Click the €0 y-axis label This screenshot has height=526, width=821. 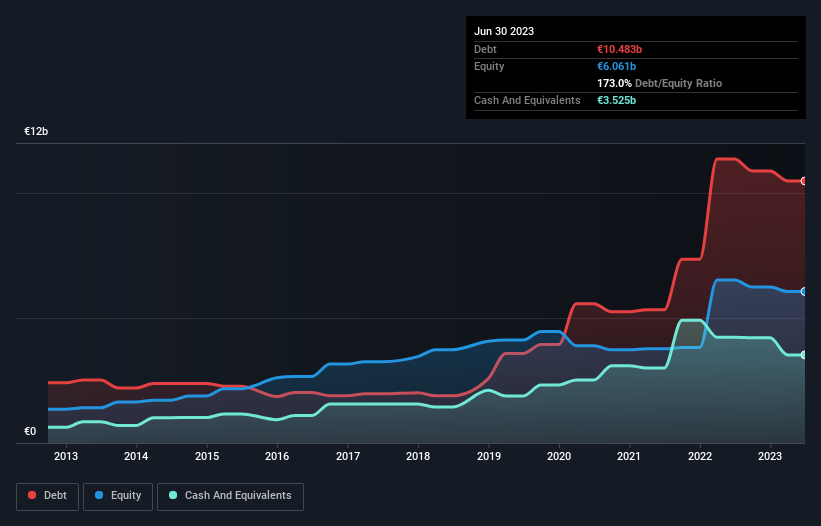click(x=30, y=431)
